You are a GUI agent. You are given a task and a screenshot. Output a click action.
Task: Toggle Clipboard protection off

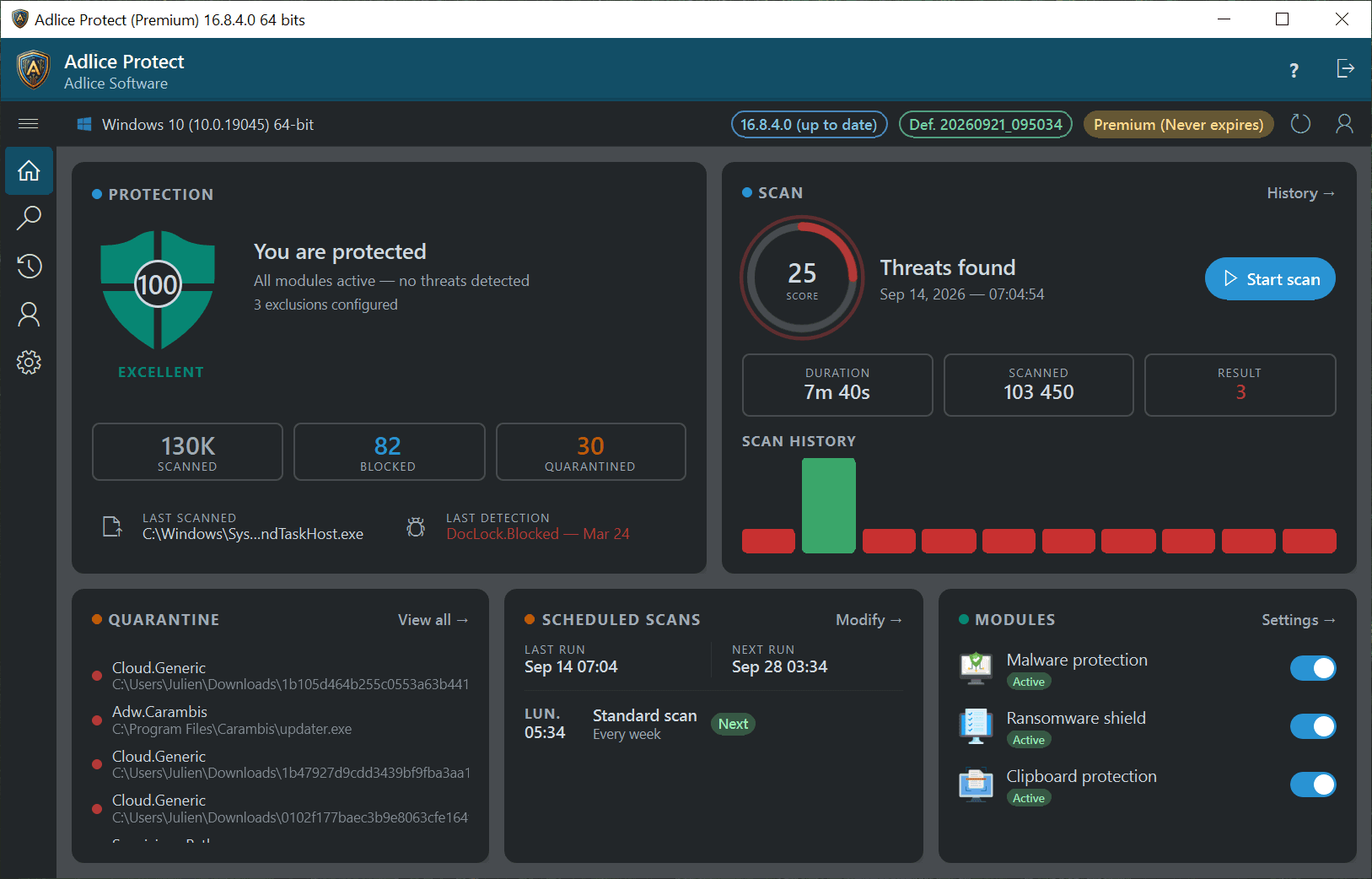coord(1313,785)
